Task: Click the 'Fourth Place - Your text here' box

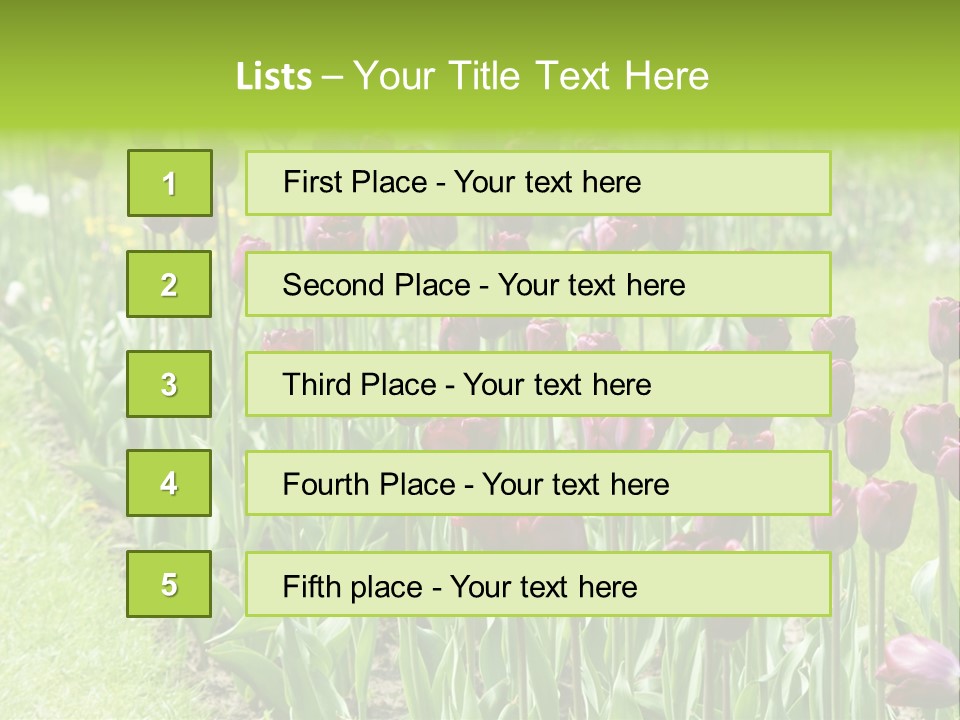Action: 538,483
